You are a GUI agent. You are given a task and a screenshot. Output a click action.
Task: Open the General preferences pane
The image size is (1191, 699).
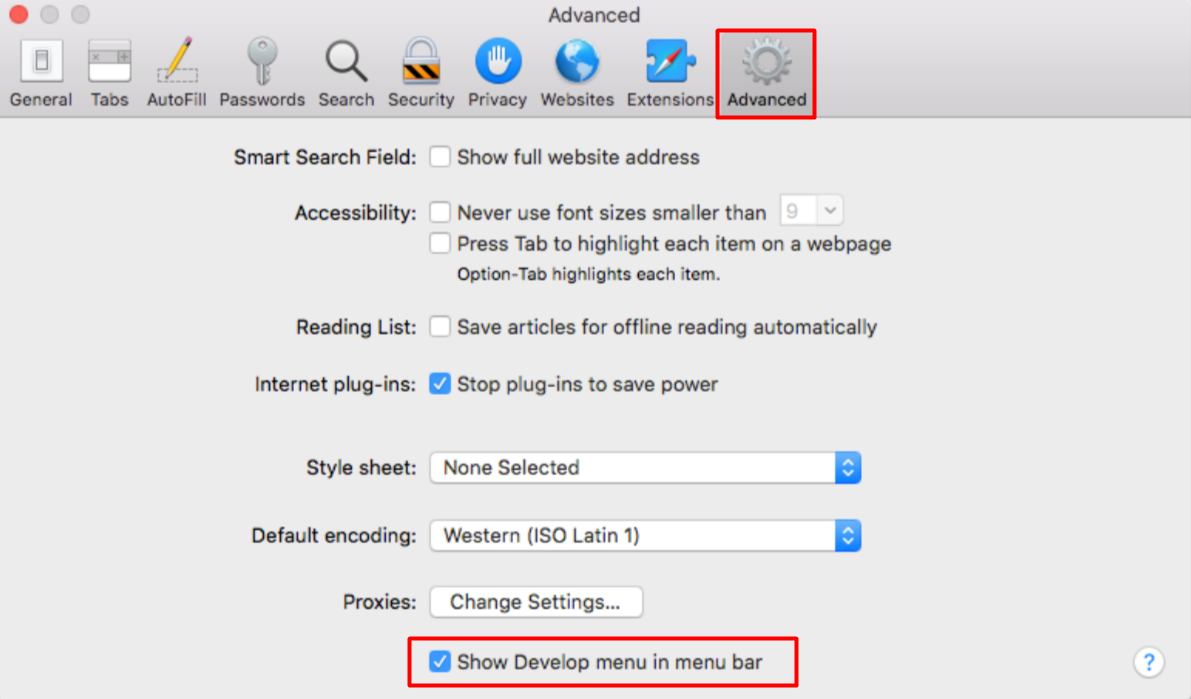(x=41, y=74)
